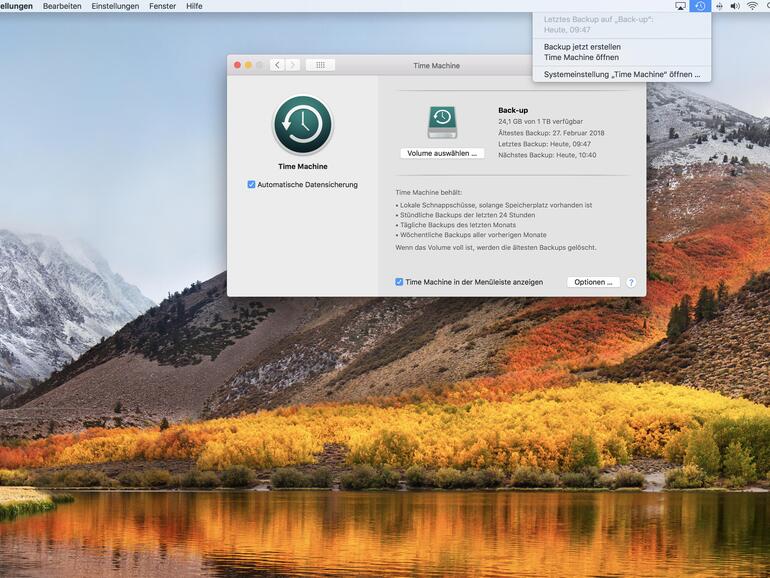Click Ältestes Backup: 27. Februar 2018 text

click(x=551, y=133)
